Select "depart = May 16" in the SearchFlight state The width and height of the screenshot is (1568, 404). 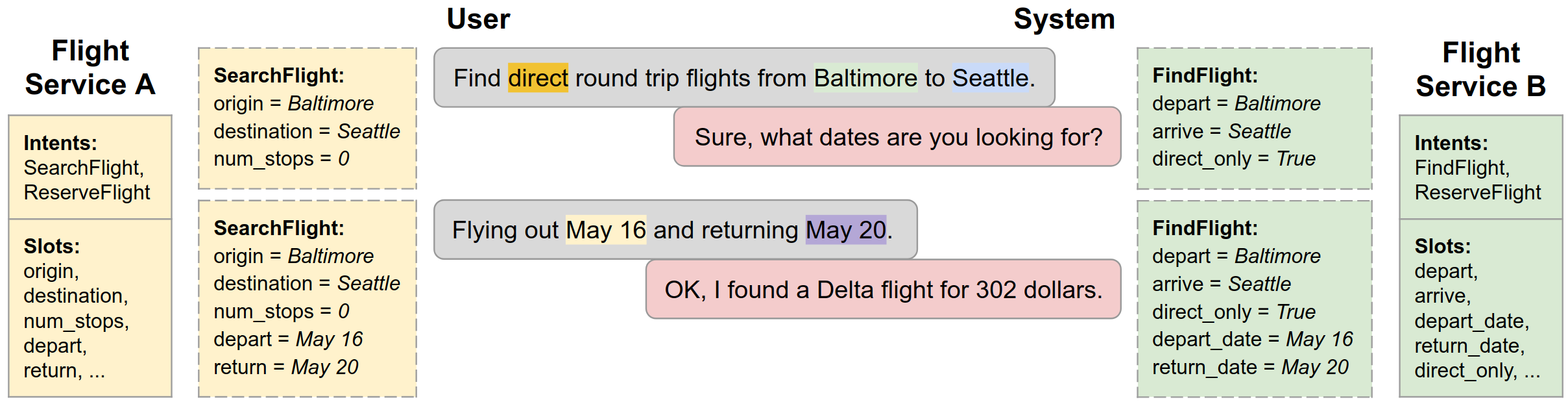(288, 339)
